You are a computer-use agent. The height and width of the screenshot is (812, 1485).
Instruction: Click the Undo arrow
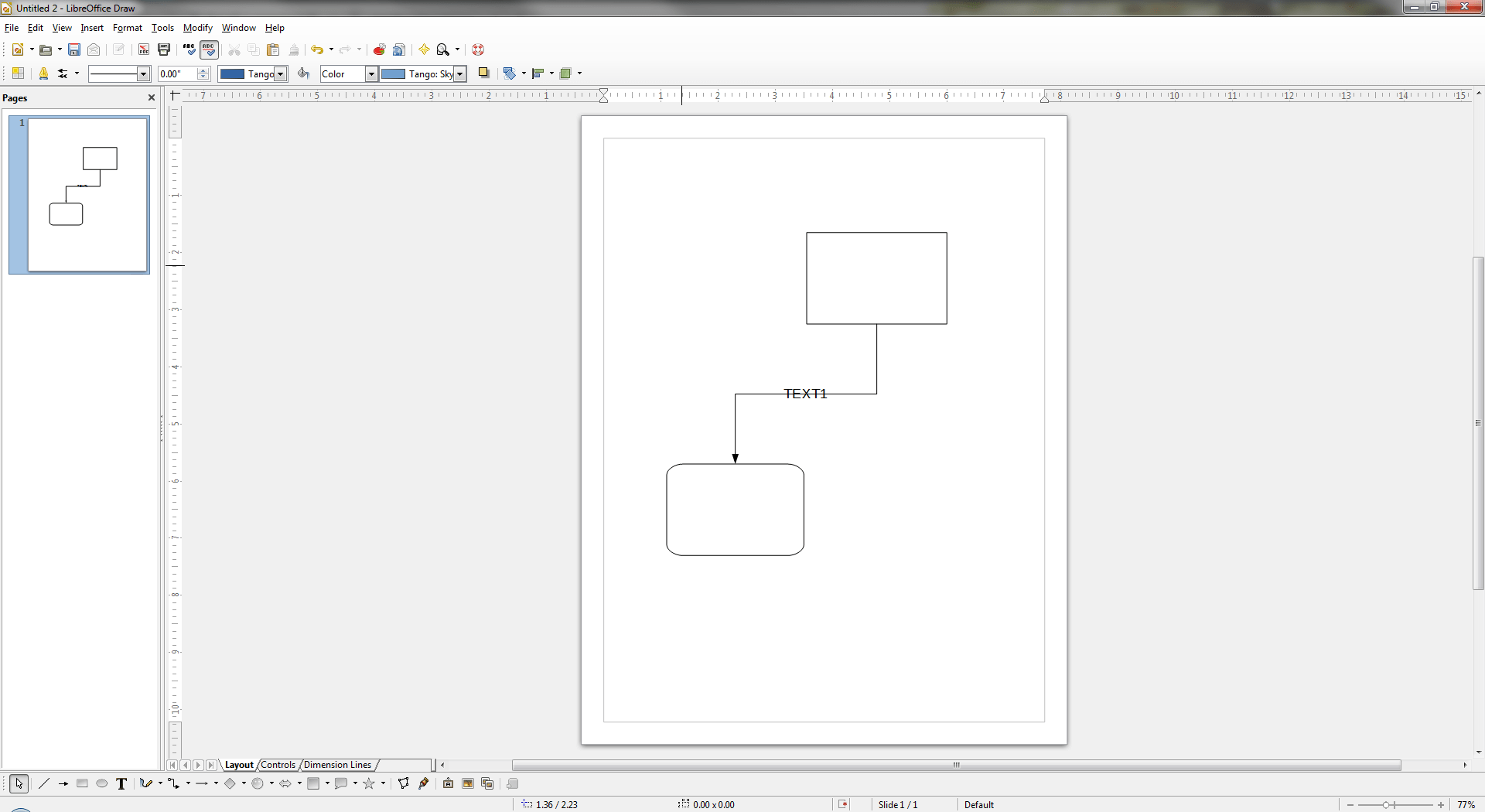pyautogui.click(x=317, y=49)
